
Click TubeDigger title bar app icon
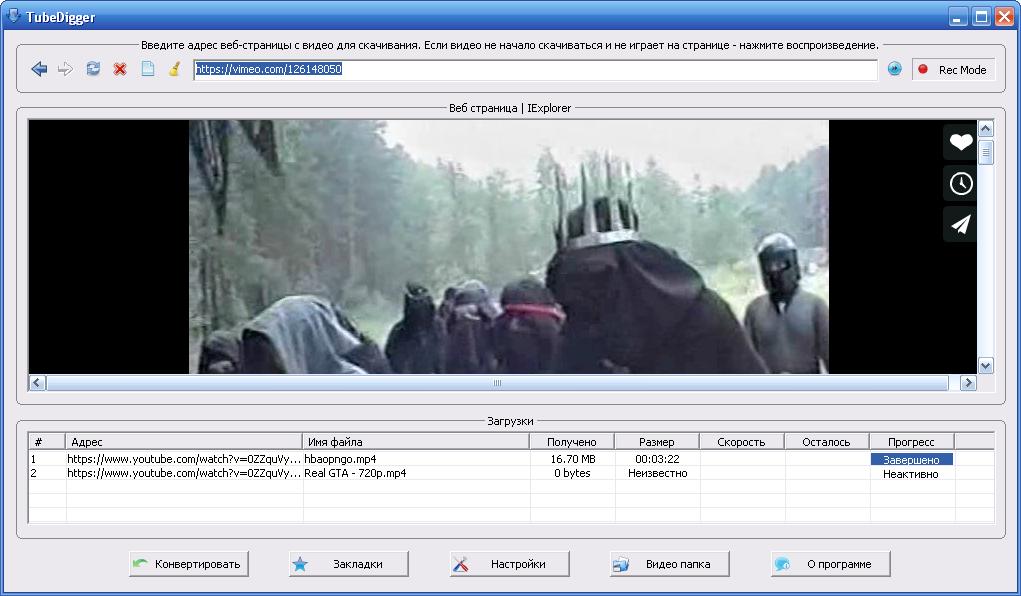tap(13, 16)
